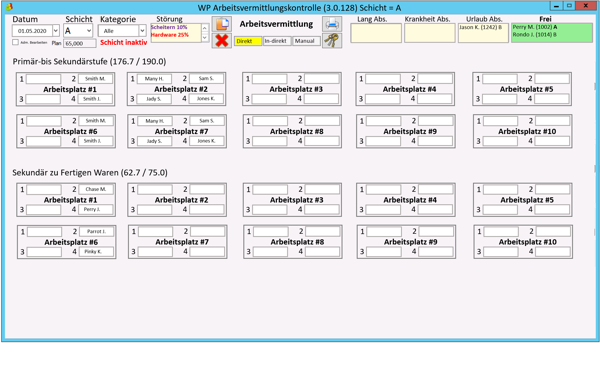This screenshot has height=369, width=600.
Task: Click the Plan input field showing 65,000
Action: [80, 44]
